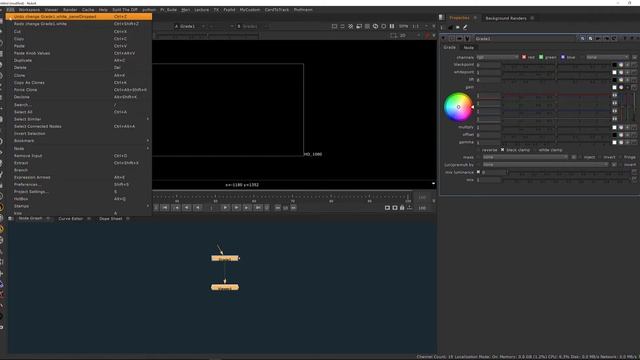Choose Expression Arrows in Edit menu
This screenshot has width=640, height=360.
pos(78,178)
